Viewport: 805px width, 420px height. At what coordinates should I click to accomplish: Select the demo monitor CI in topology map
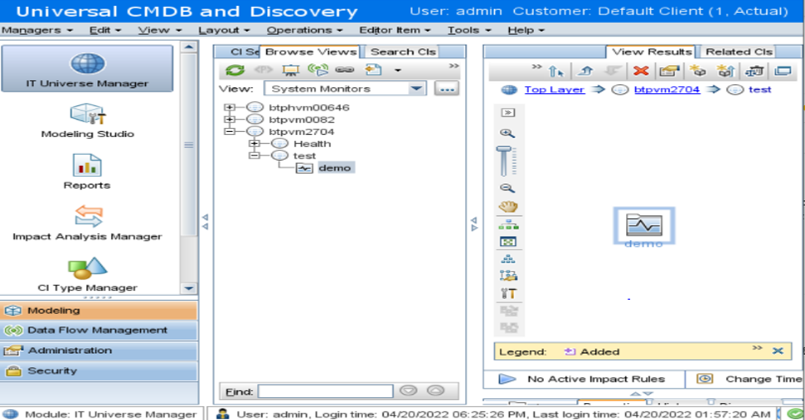click(x=644, y=226)
